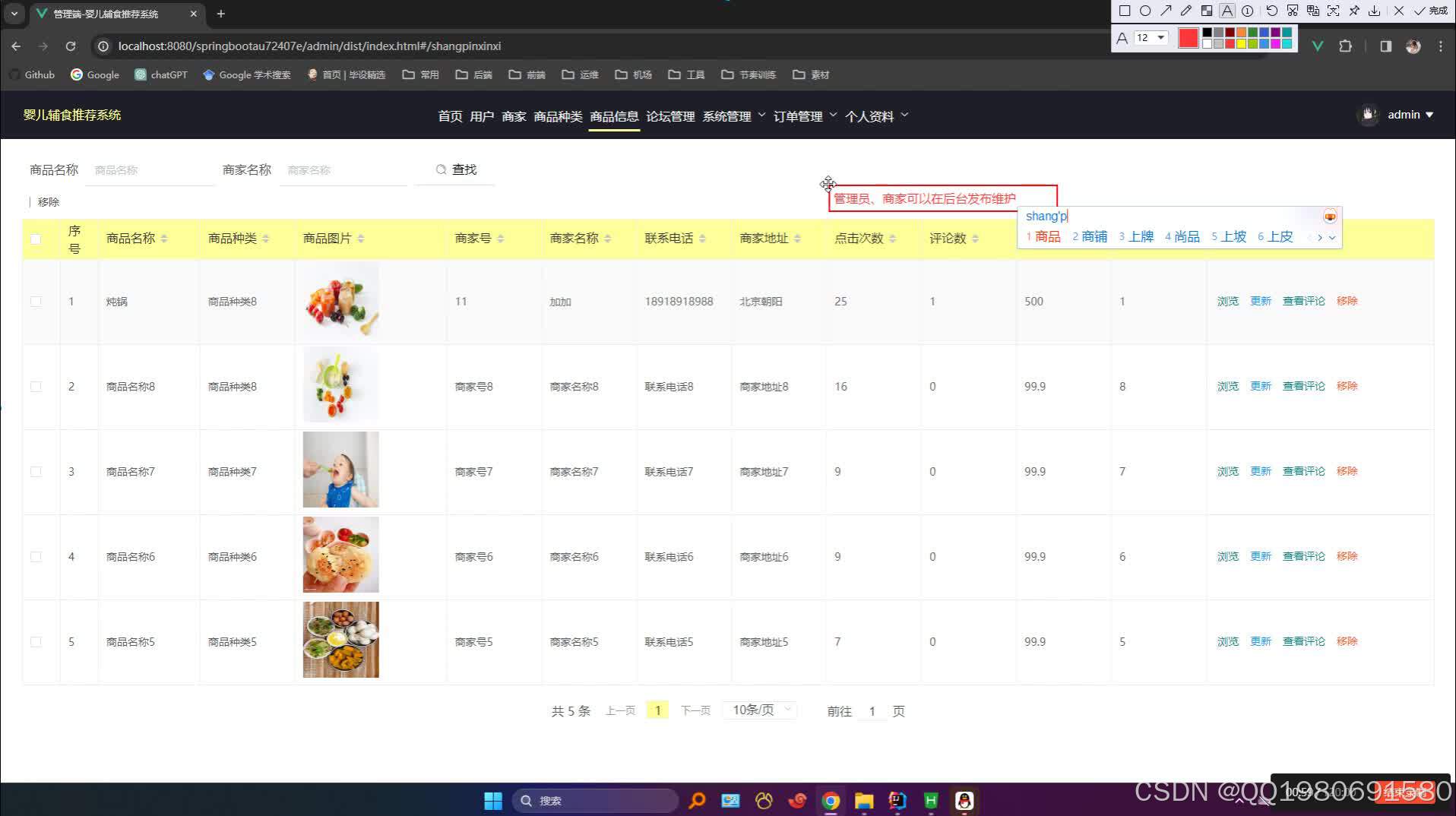Image resolution: width=1456 pixels, height=816 pixels.
Task: Switch to the 论坛管理 menu item
Action: coord(669,116)
